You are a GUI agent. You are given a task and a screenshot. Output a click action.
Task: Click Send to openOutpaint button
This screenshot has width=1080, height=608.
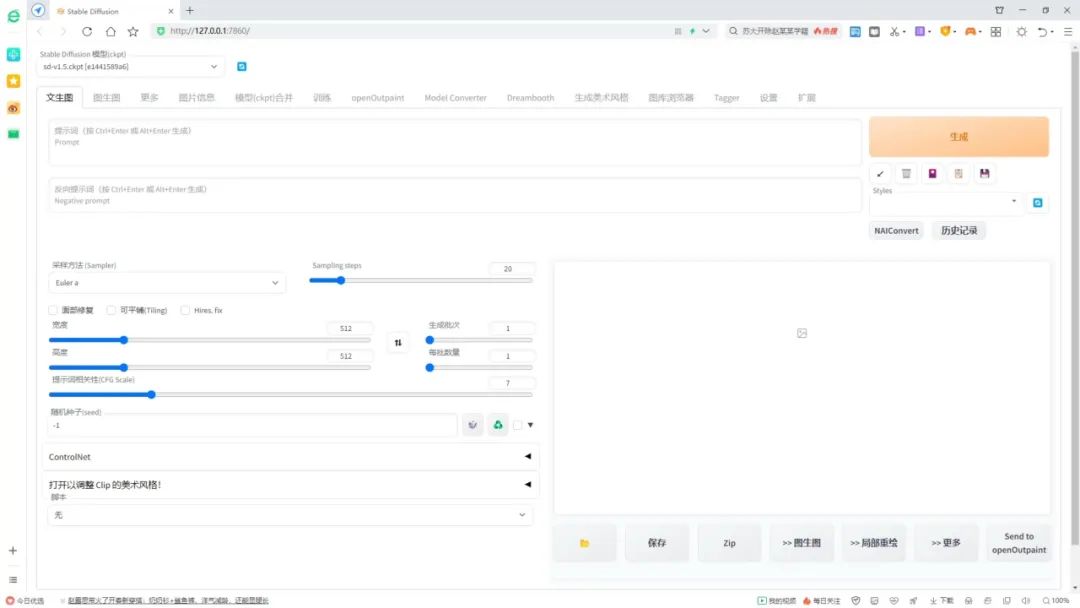point(1019,543)
